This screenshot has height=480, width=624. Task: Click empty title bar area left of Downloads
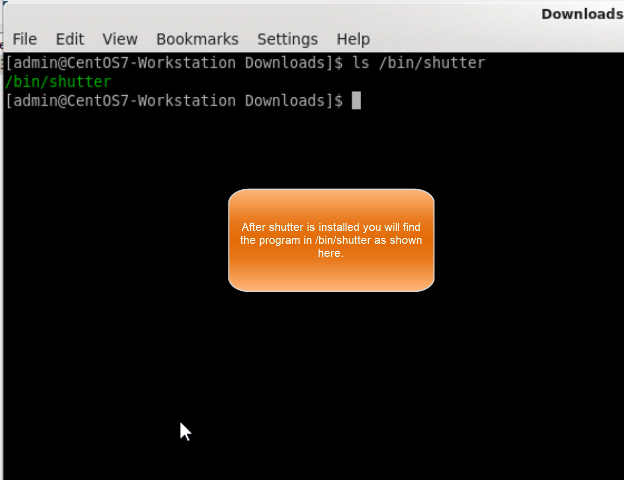tap(300, 13)
